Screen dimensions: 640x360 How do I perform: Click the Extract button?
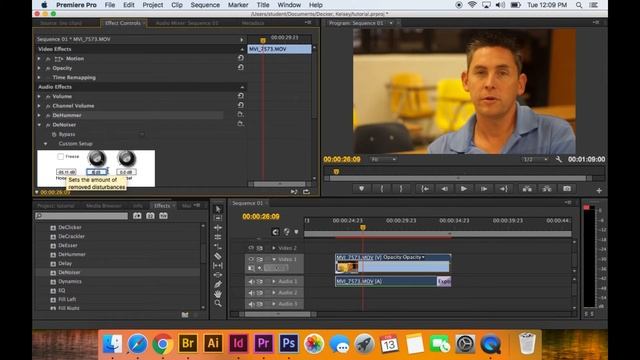[x=547, y=189]
